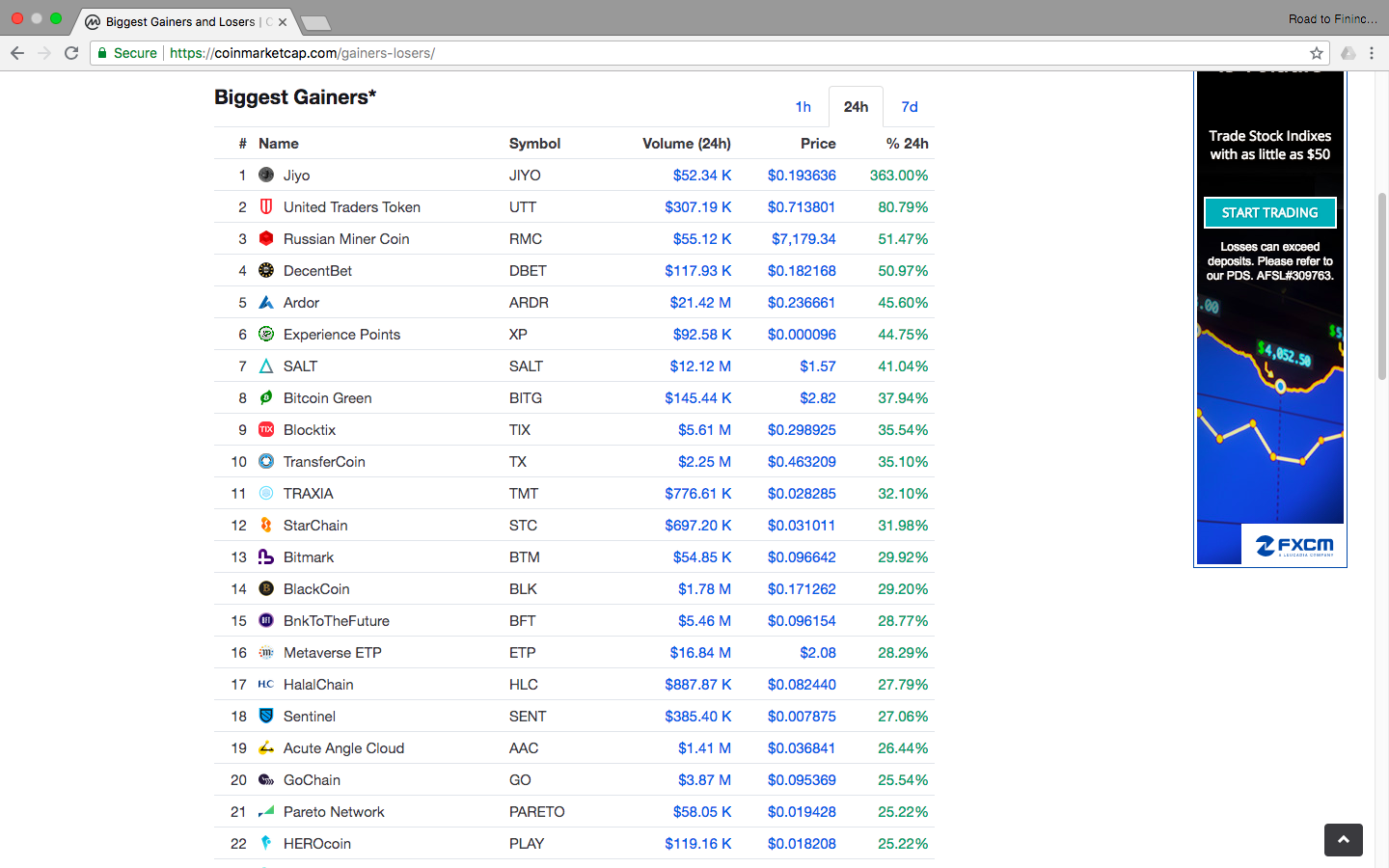Open the TransferCoin $2.25 M volume link
The image size is (1389, 868).
pyautogui.click(x=704, y=462)
